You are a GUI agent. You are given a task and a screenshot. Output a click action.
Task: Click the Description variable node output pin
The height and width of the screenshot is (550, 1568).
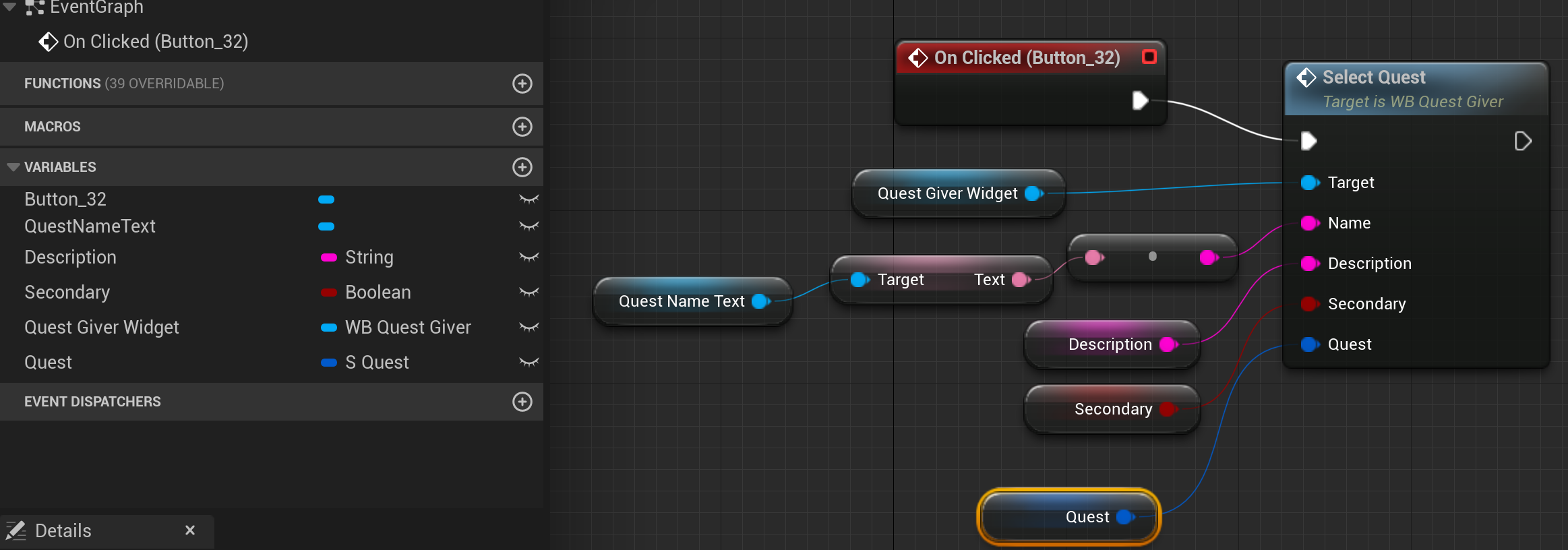(x=1168, y=344)
